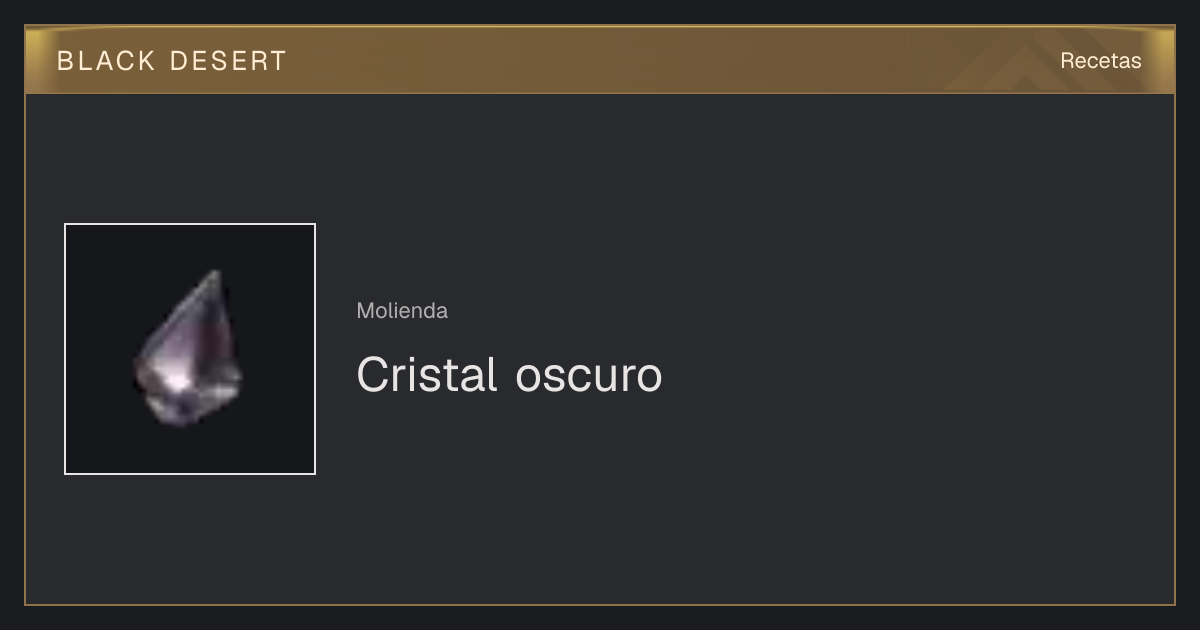Image resolution: width=1200 pixels, height=630 pixels.
Task: Click the word BLACK in header
Action: click(x=106, y=61)
